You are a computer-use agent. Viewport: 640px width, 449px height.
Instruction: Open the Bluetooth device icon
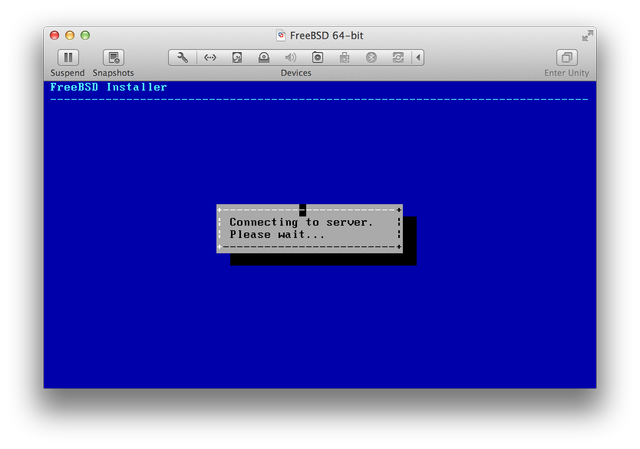(x=371, y=58)
